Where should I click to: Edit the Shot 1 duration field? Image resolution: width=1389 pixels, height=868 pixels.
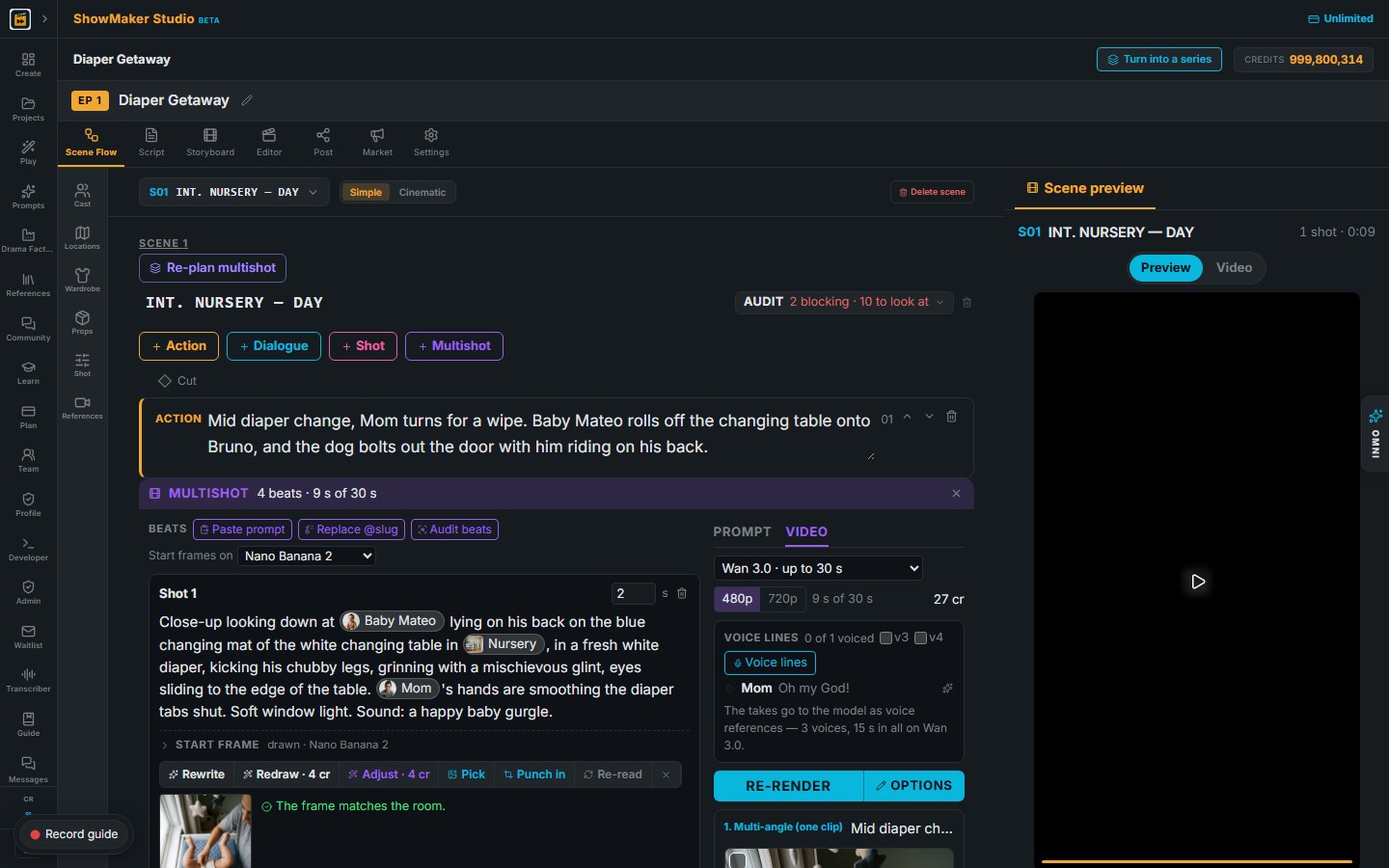coord(633,593)
